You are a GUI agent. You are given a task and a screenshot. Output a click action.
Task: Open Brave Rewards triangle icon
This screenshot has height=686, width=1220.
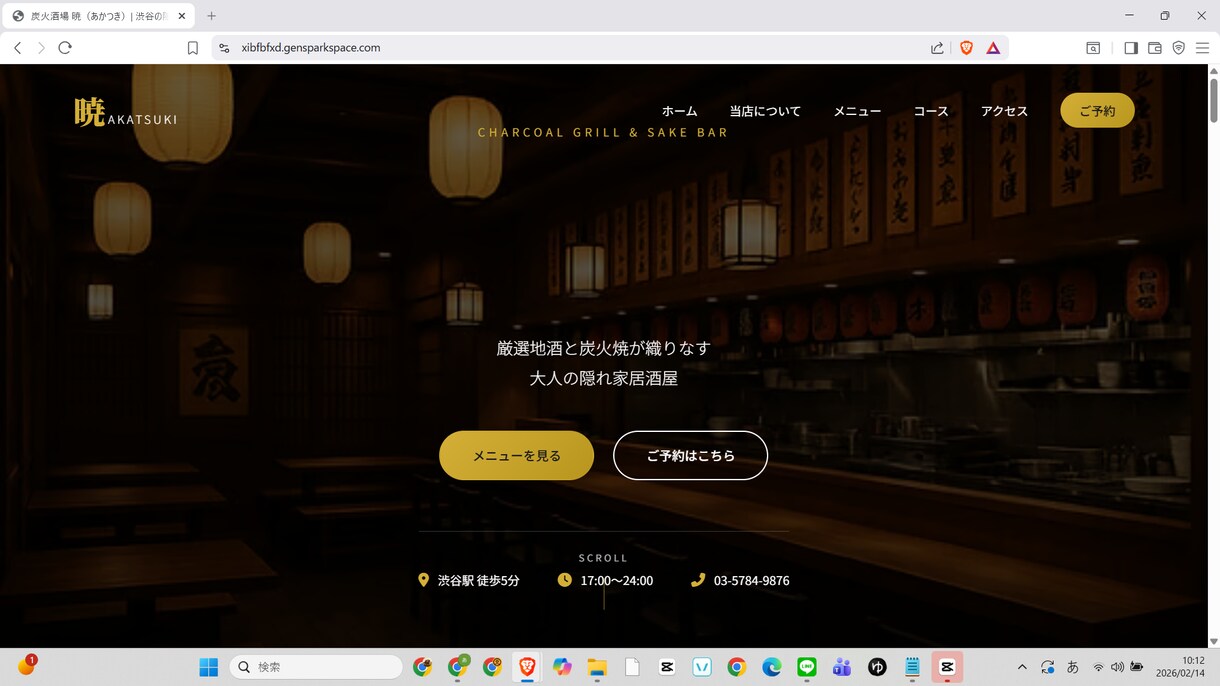click(993, 48)
